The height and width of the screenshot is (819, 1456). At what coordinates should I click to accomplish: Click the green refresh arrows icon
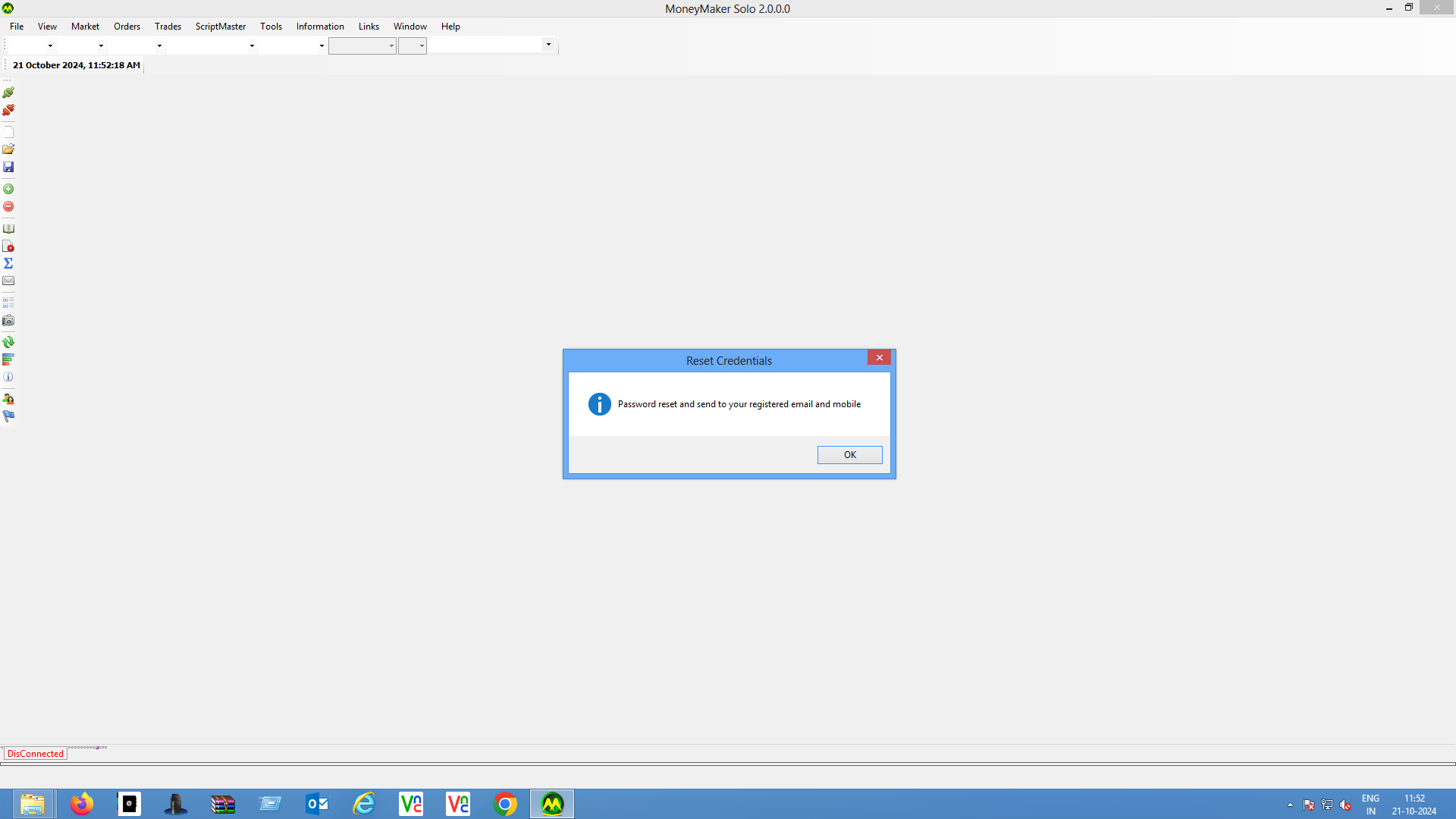[8, 342]
